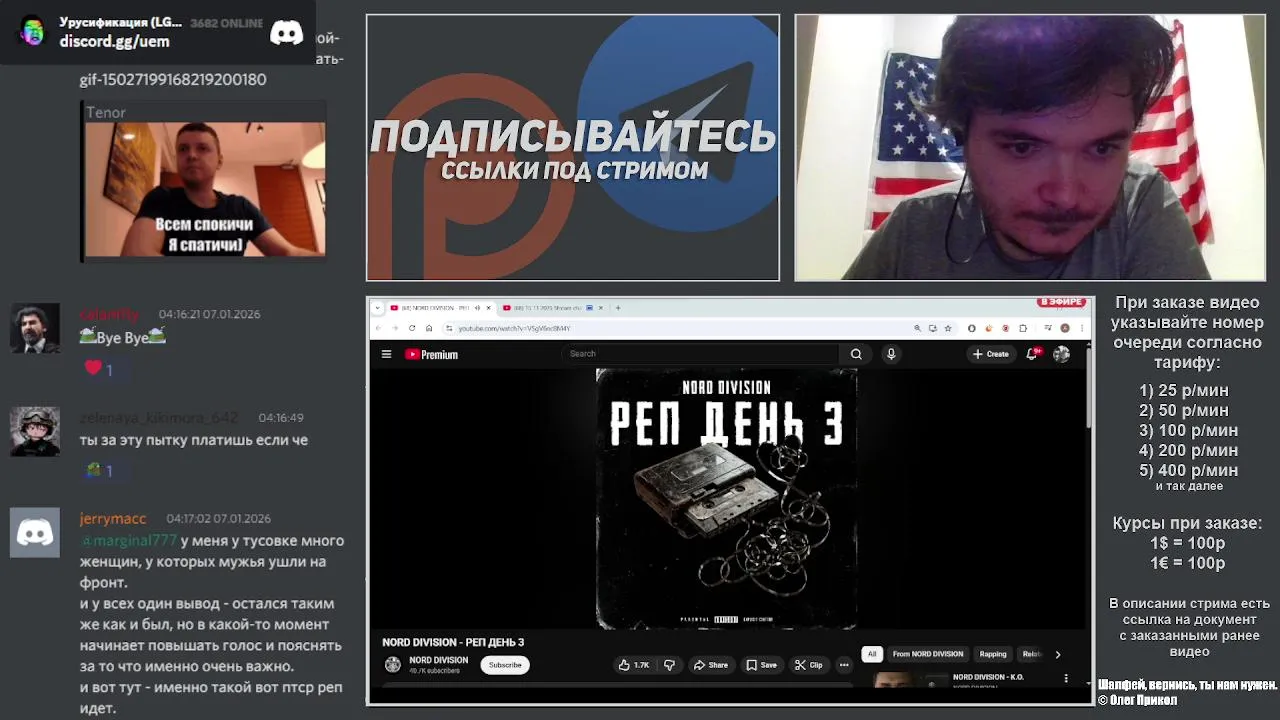This screenshot has height=720, width=1280.
Task: Open Chrome profile avatar
Action: tap(1065, 328)
